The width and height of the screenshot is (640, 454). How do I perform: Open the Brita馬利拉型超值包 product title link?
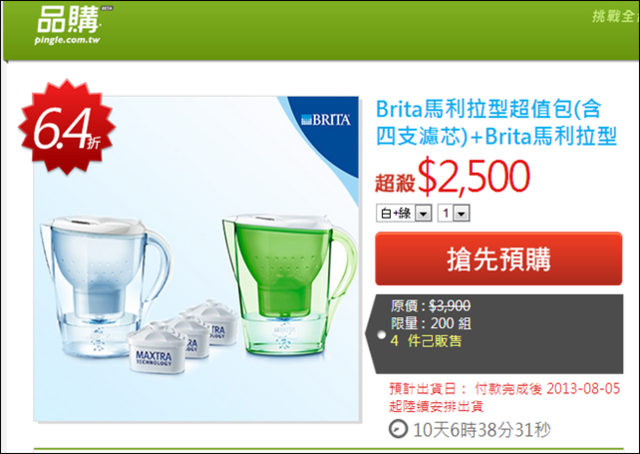pos(496,122)
